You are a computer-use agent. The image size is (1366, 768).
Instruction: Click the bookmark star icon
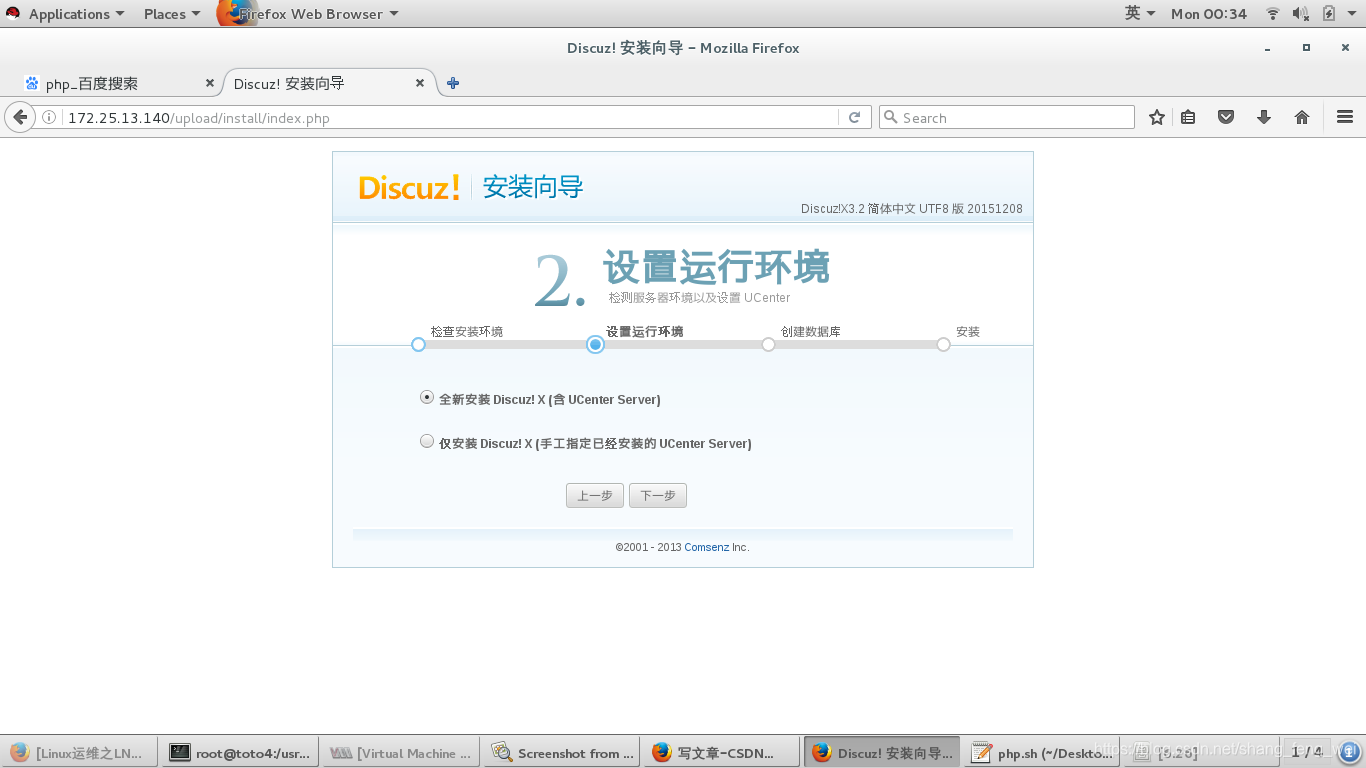tap(1157, 117)
